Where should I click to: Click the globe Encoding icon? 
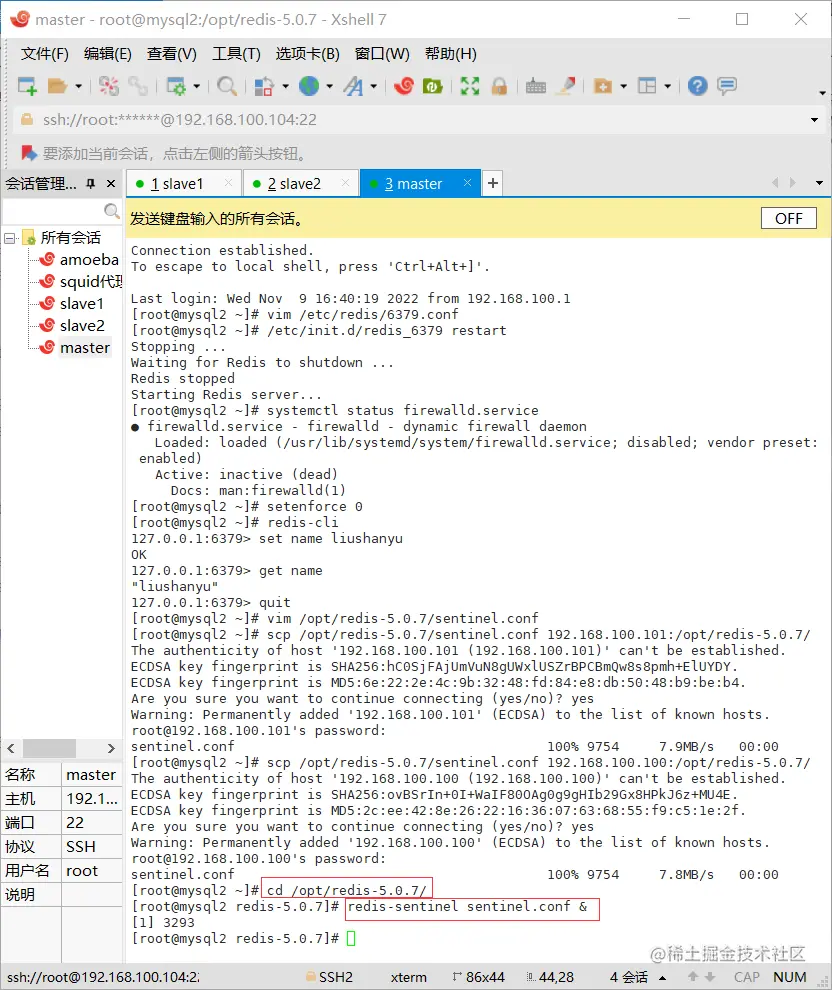309,86
